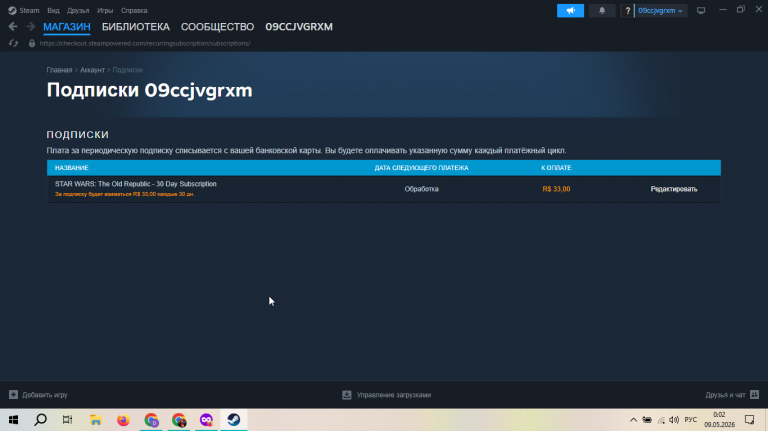Launch Firefox from the taskbar
Screen dimensions: 768x431
123,420
